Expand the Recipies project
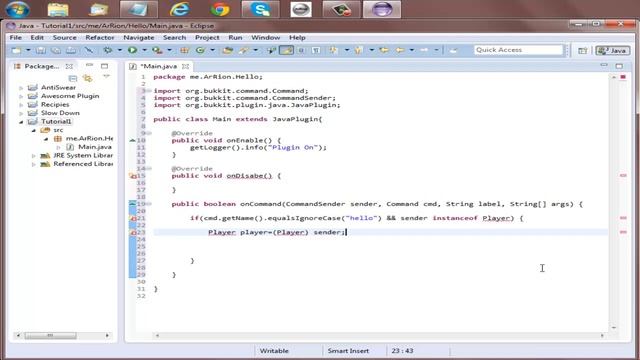 point(21,105)
